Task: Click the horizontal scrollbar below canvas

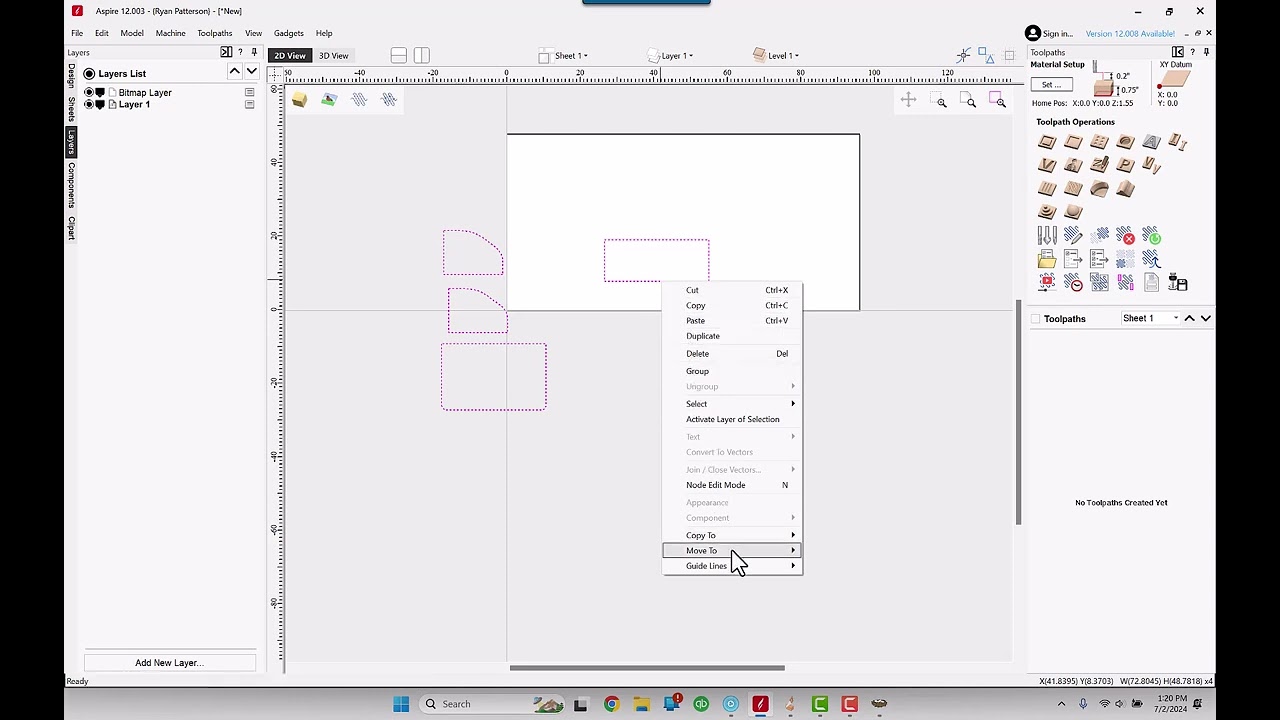Action: 647,668
